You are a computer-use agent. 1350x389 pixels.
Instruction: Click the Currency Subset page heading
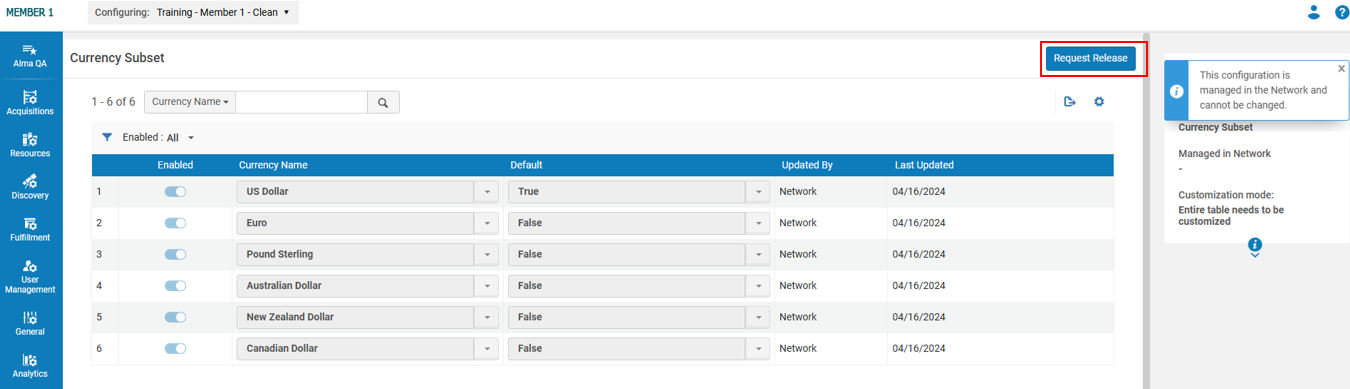[117, 58]
